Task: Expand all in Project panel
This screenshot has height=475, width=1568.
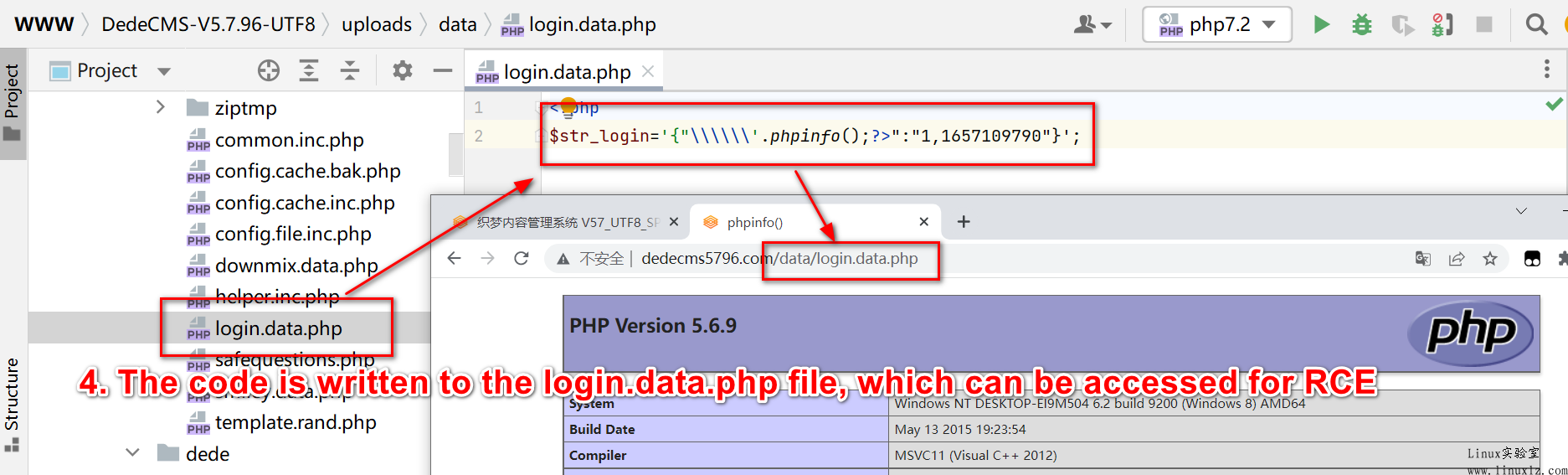Action: point(309,70)
